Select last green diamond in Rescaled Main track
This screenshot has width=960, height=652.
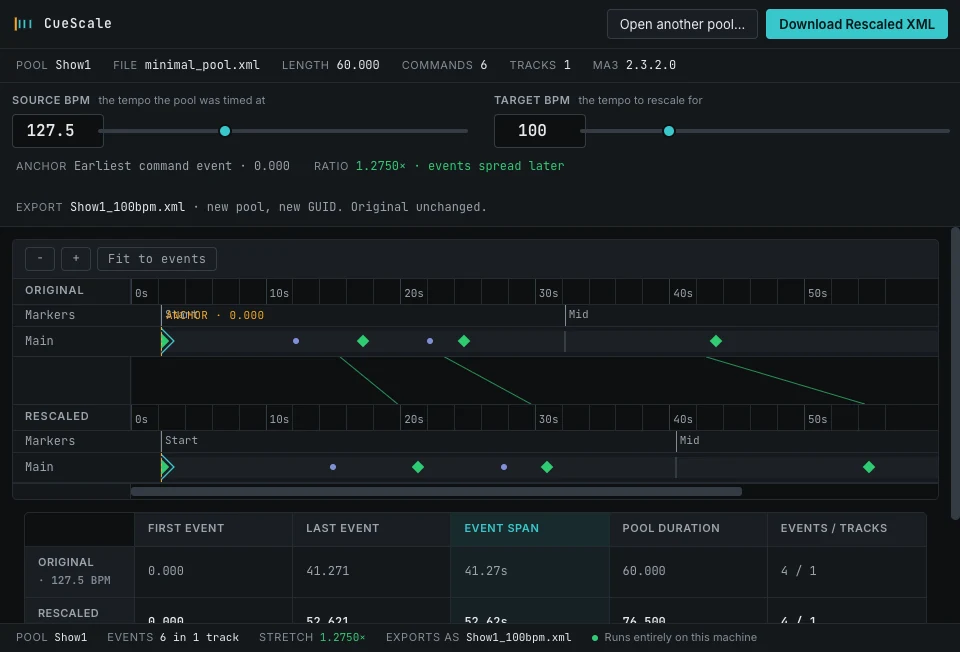pyautogui.click(x=869, y=467)
